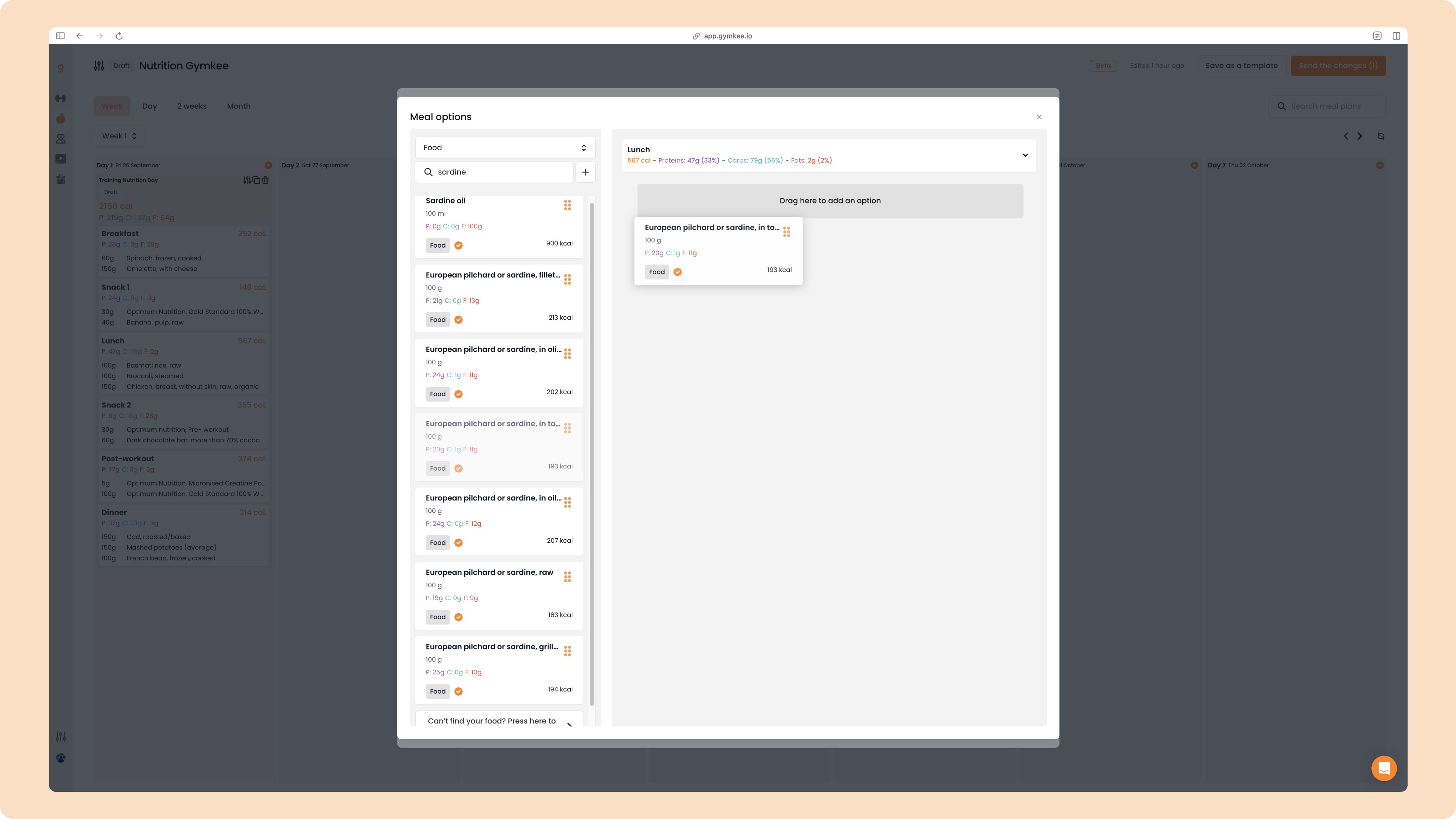Toggle browser sidebar panel icon
Image resolution: width=1456 pixels, height=819 pixels.
point(60,36)
